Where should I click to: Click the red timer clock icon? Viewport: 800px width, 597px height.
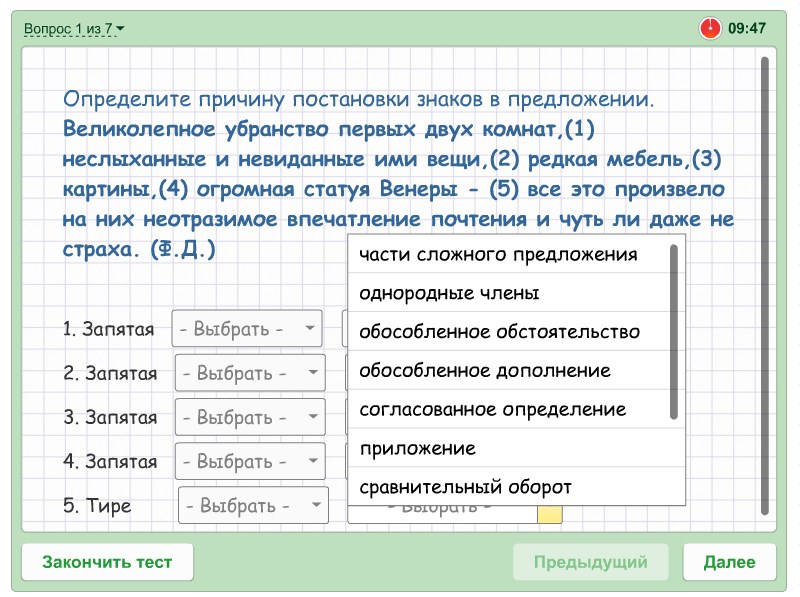click(710, 28)
